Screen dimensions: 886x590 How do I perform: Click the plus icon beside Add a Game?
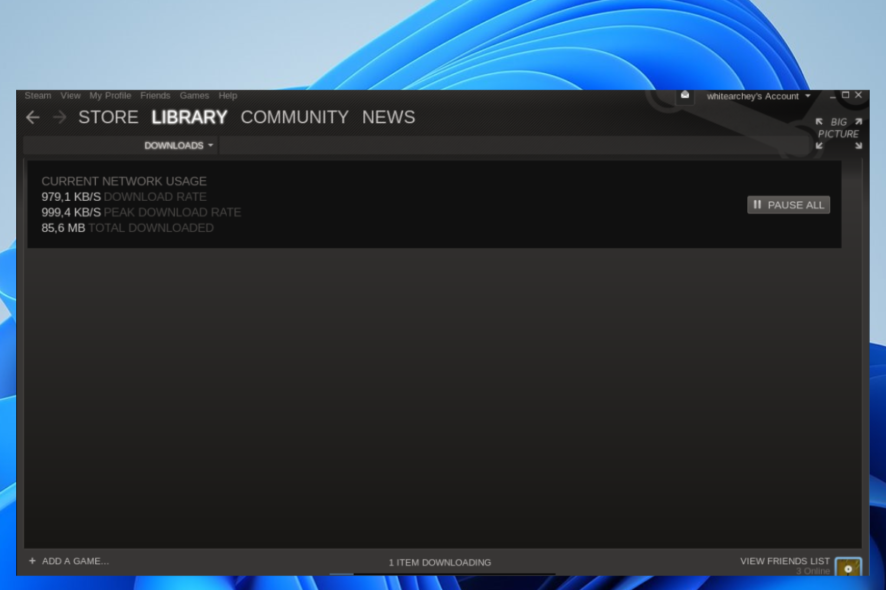tap(32, 561)
